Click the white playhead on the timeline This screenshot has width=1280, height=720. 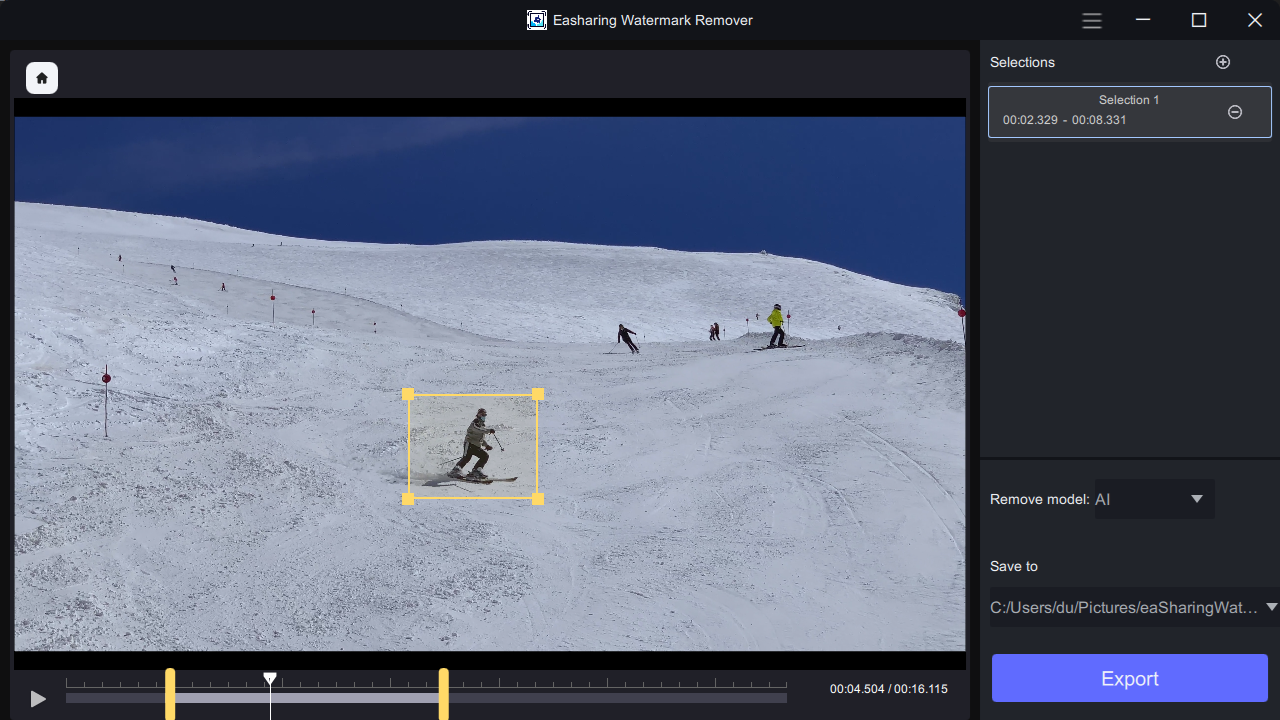click(270, 680)
